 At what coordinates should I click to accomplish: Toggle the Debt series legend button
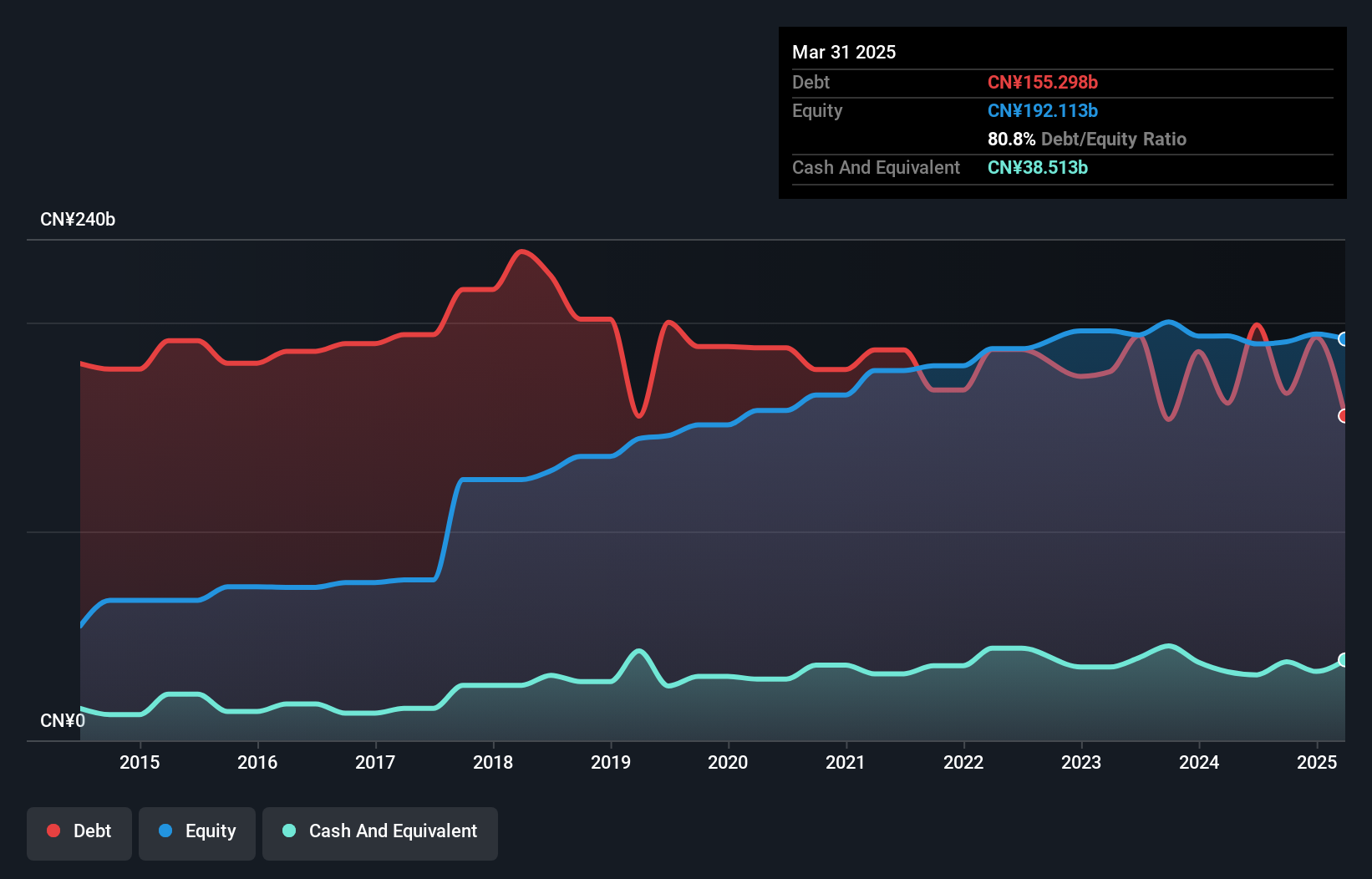tap(79, 833)
